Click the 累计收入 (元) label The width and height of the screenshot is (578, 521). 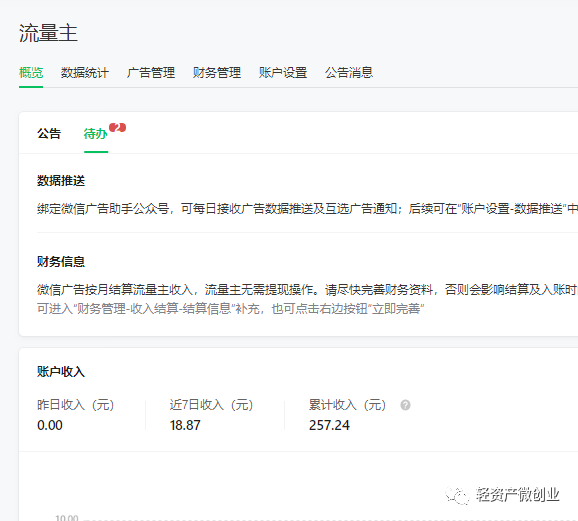tap(347, 405)
